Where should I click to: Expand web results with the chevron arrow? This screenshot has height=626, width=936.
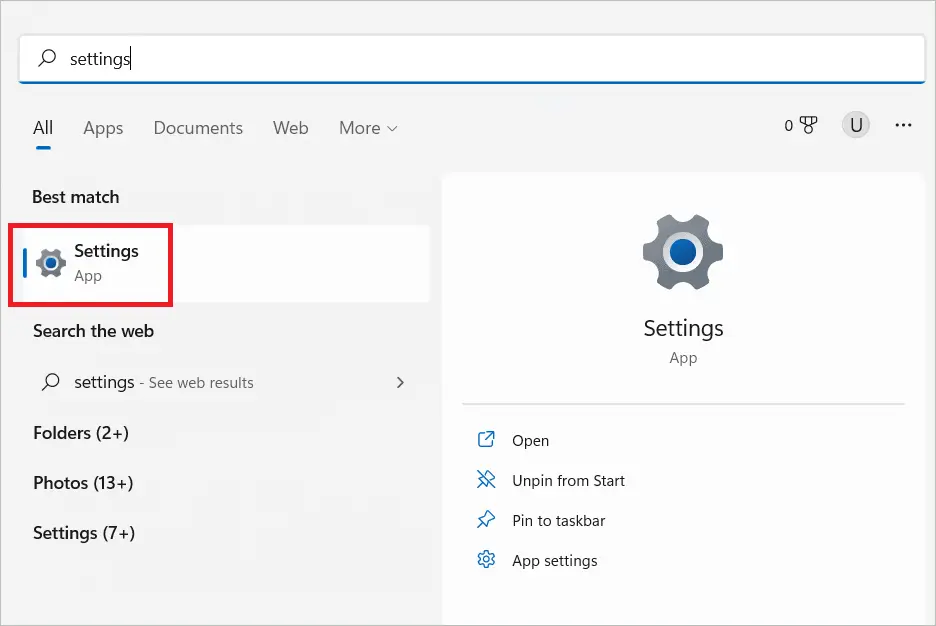coord(400,383)
